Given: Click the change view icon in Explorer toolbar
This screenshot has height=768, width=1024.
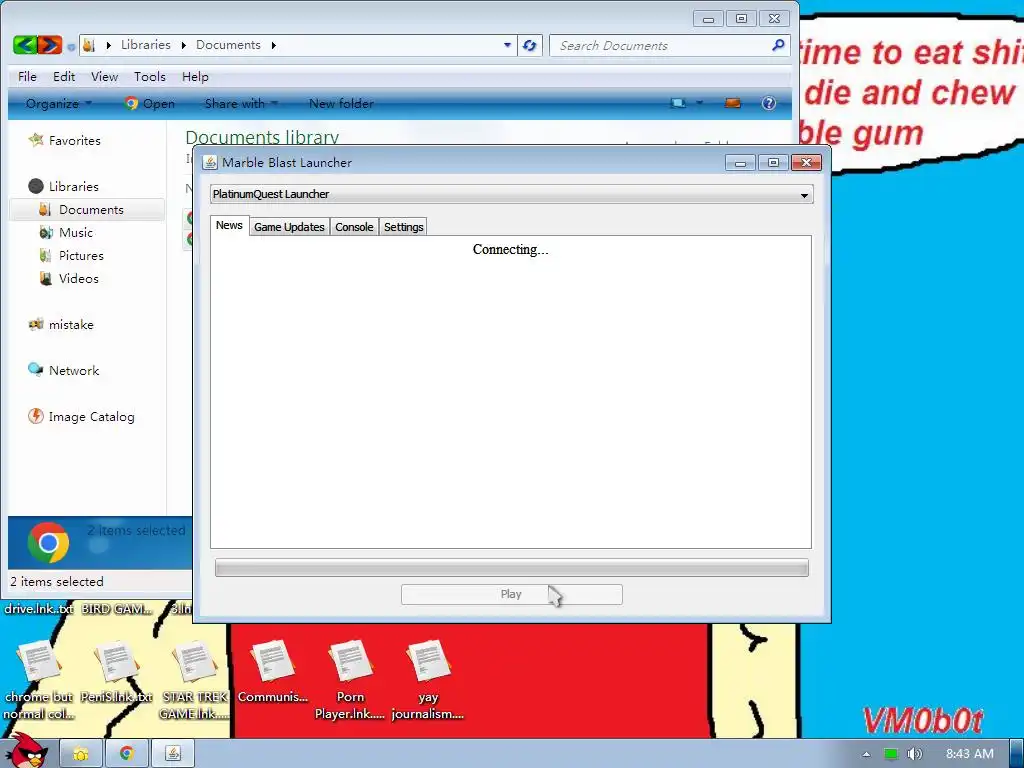Looking at the screenshot, I should click(x=679, y=103).
